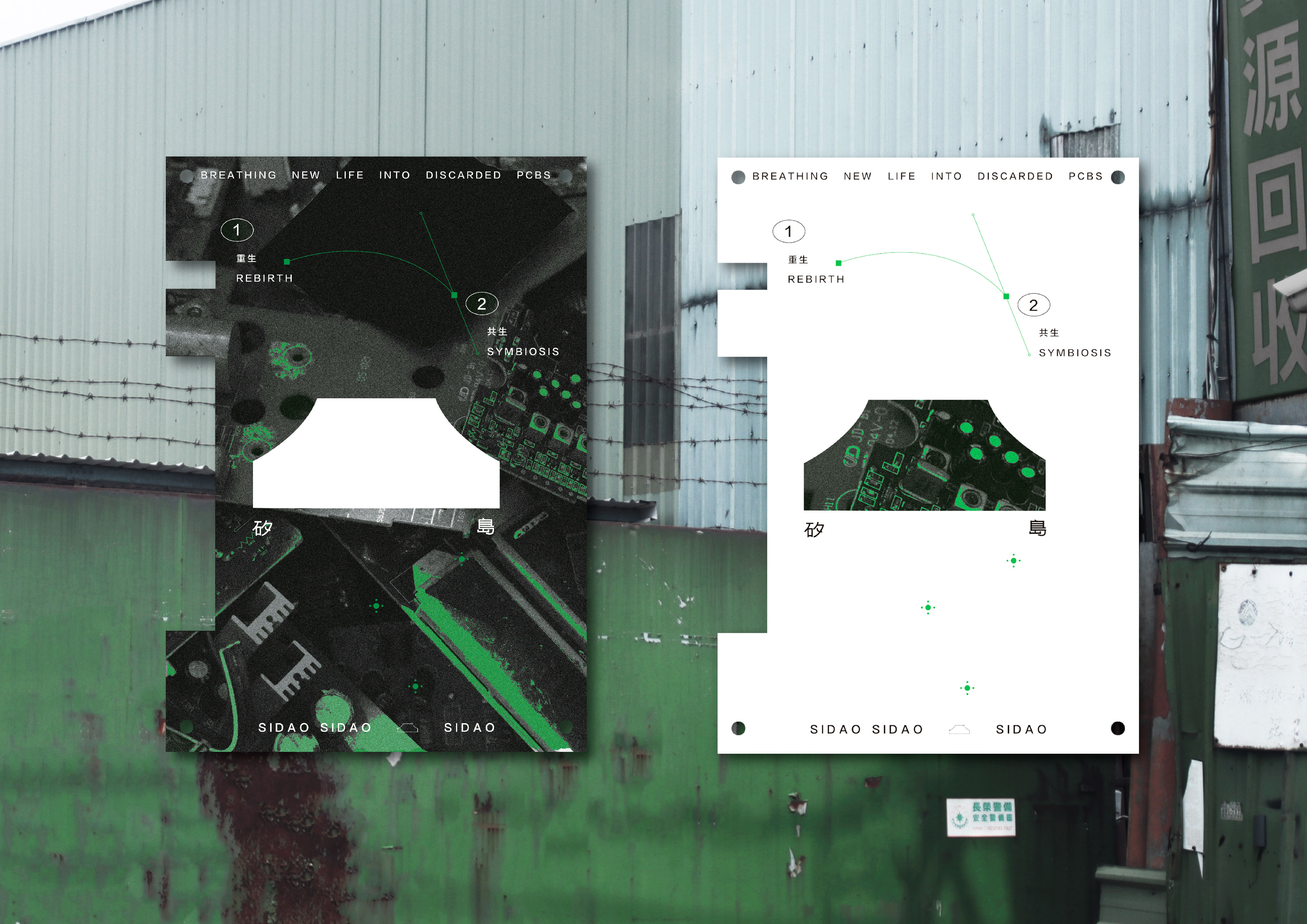Click the word BREATHING on the white poster
The image size is (1307, 924).
click(x=790, y=177)
